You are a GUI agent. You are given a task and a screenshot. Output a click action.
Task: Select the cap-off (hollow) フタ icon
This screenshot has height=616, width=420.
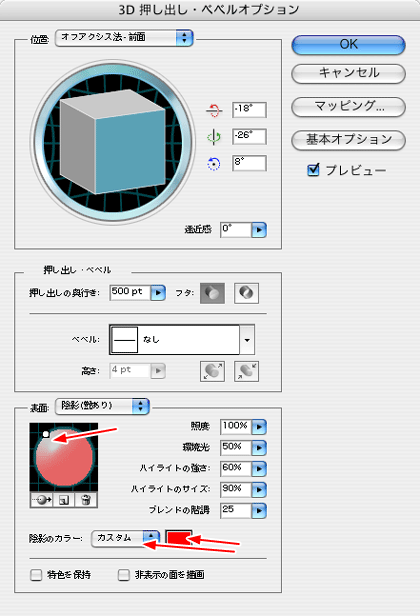[x=246, y=293]
